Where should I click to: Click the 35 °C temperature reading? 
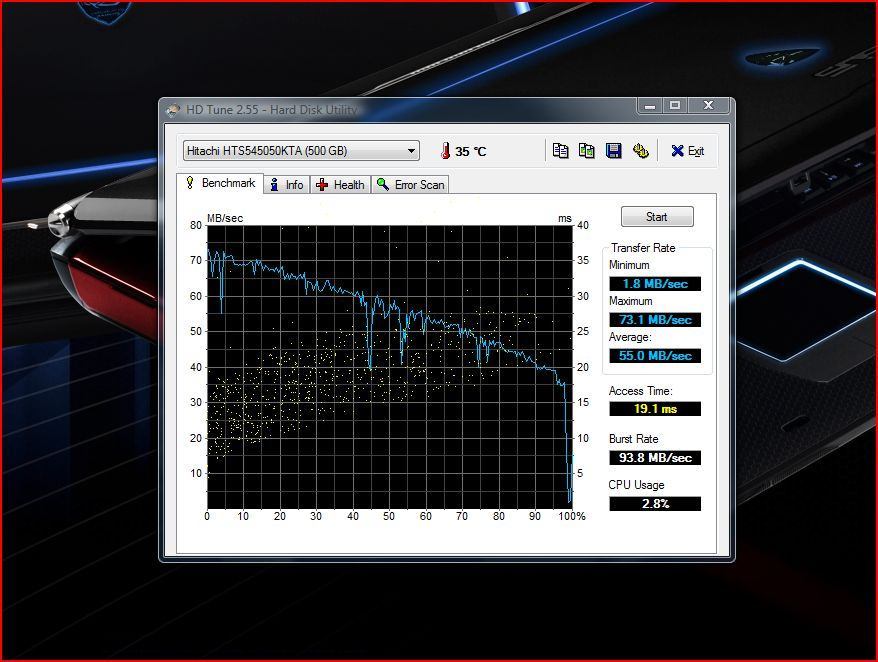(470, 151)
